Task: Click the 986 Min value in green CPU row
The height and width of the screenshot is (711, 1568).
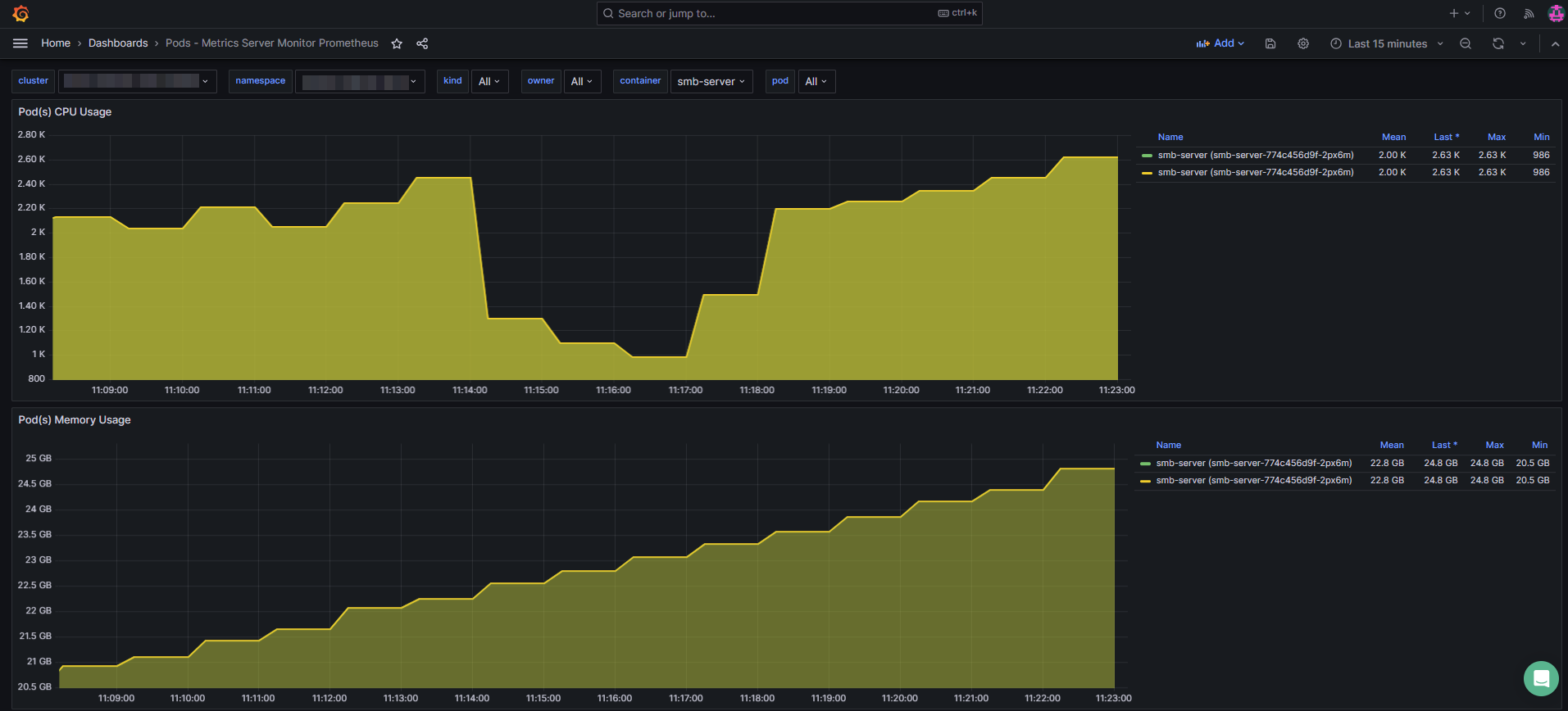Action: click(1541, 155)
